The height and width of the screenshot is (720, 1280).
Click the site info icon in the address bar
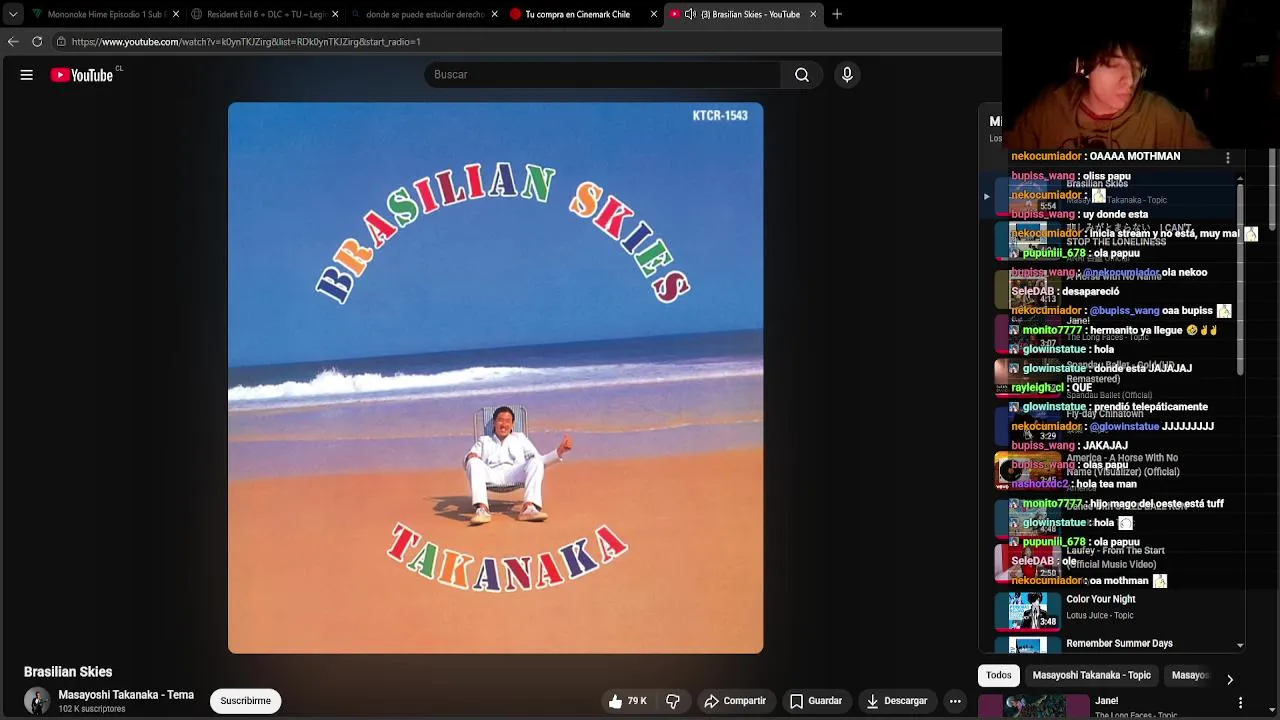61,42
